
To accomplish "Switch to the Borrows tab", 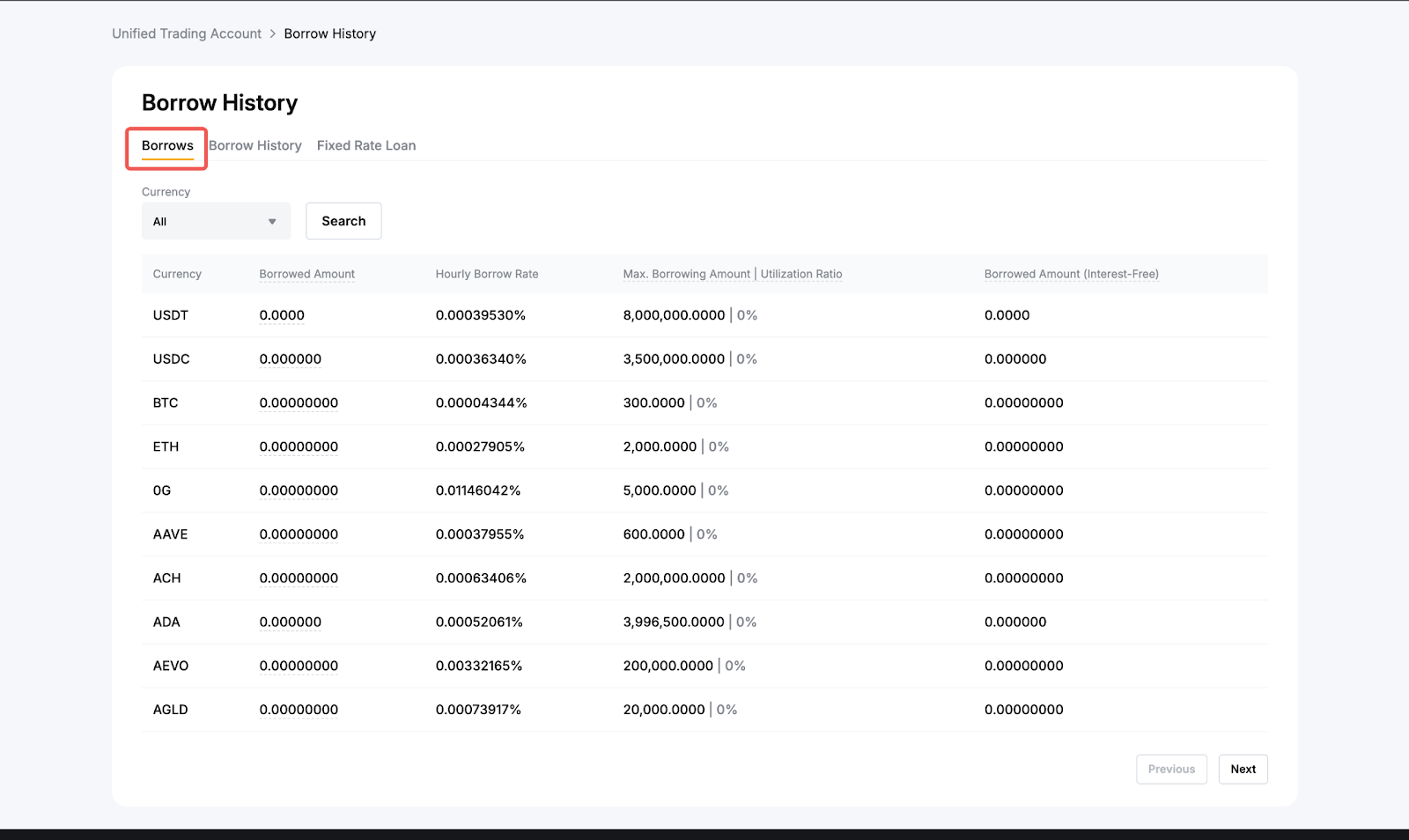I will [x=167, y=146].
